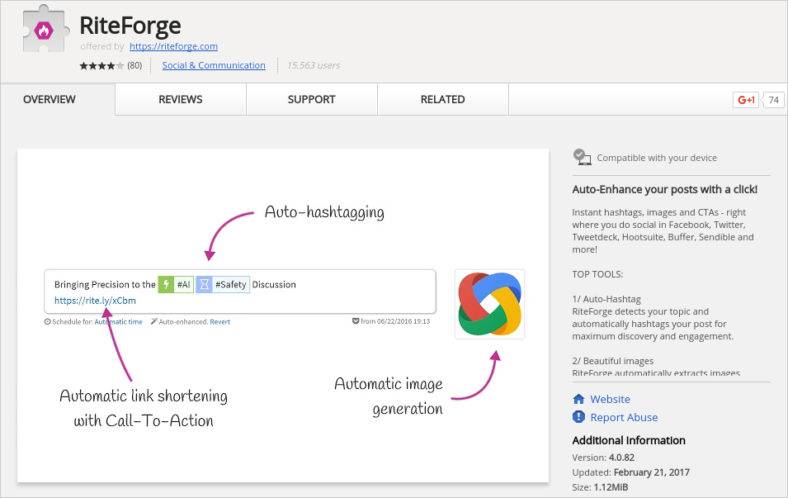Click the 'Updated: February 21, 2017' text
Screen dimensions: 788x498
click(x=631, y=472)
